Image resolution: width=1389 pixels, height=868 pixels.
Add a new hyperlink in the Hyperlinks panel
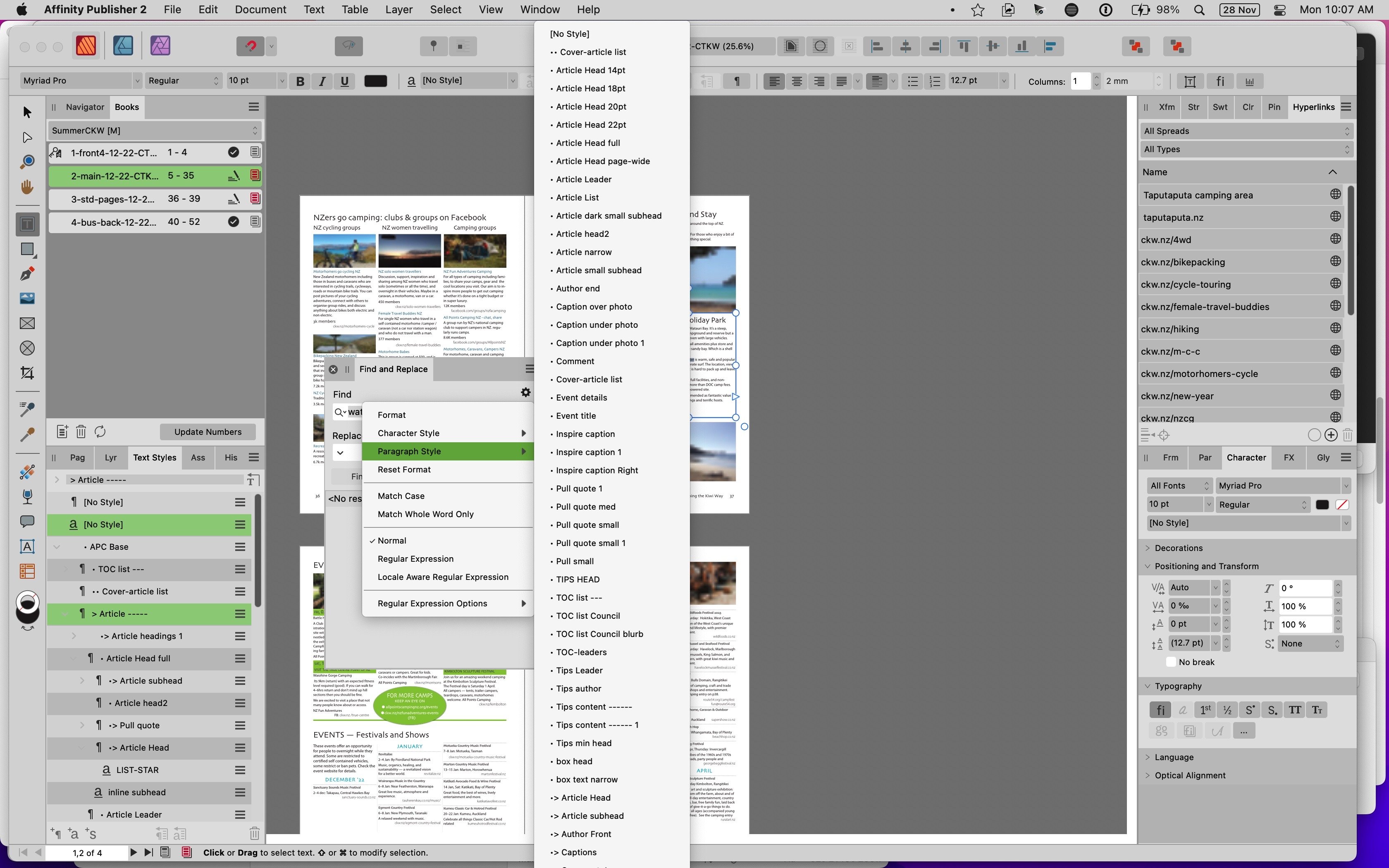pyautogui.click(x=1330, y=434)
